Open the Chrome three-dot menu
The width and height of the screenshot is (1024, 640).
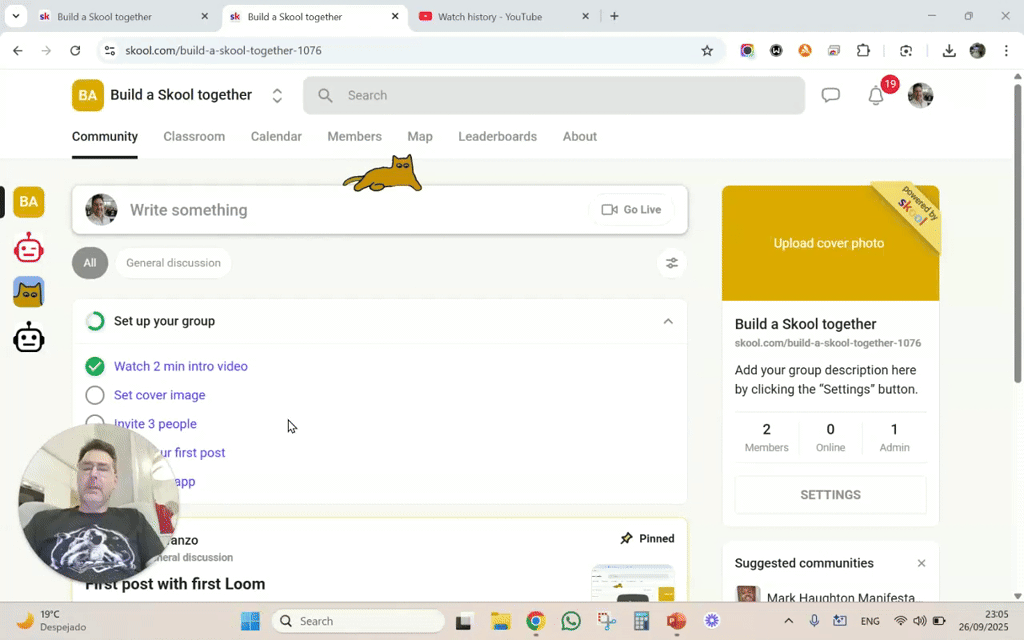(1006, 50)
